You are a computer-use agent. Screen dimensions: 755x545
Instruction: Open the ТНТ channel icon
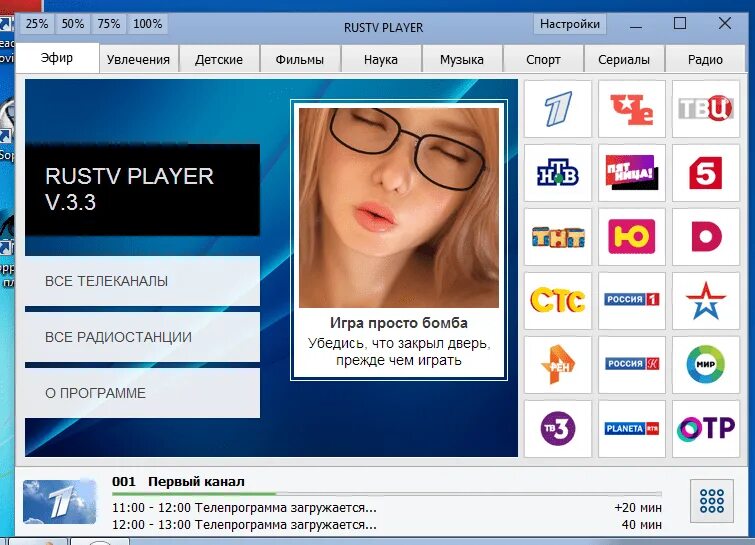tap(558, 237)
